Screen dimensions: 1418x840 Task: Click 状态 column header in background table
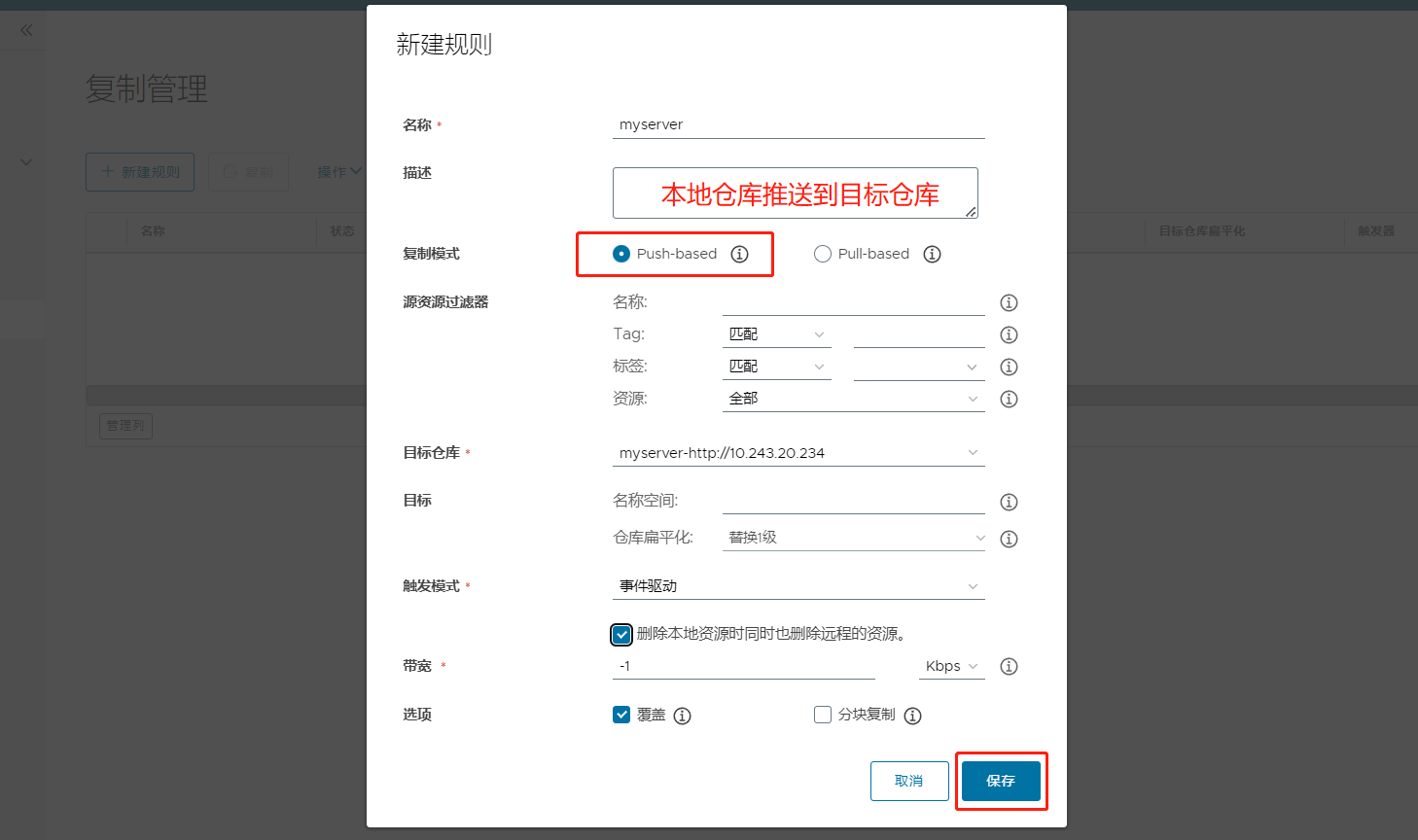coord(342,231)
